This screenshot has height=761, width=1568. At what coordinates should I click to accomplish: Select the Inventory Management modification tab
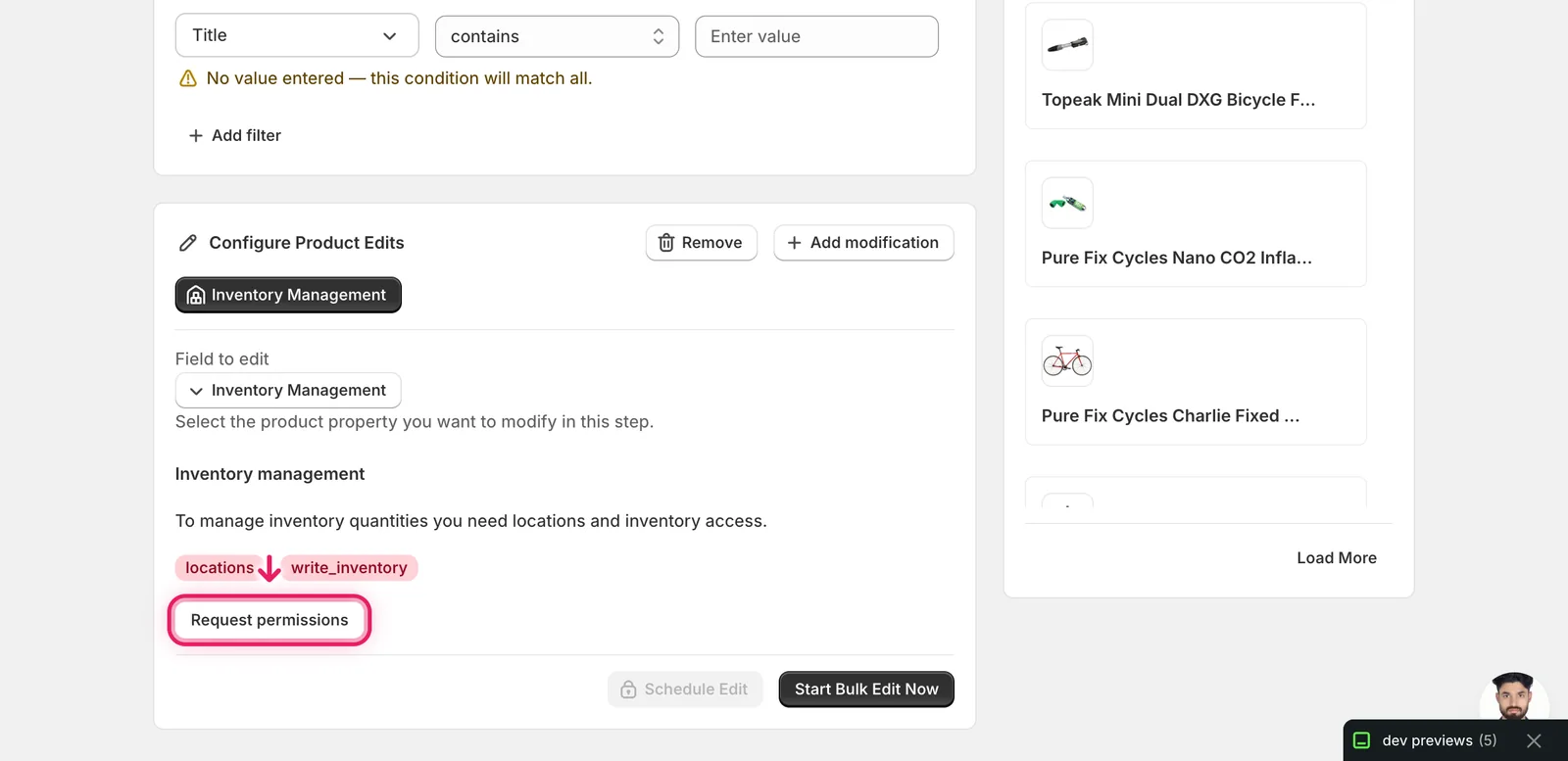[288, 295]
